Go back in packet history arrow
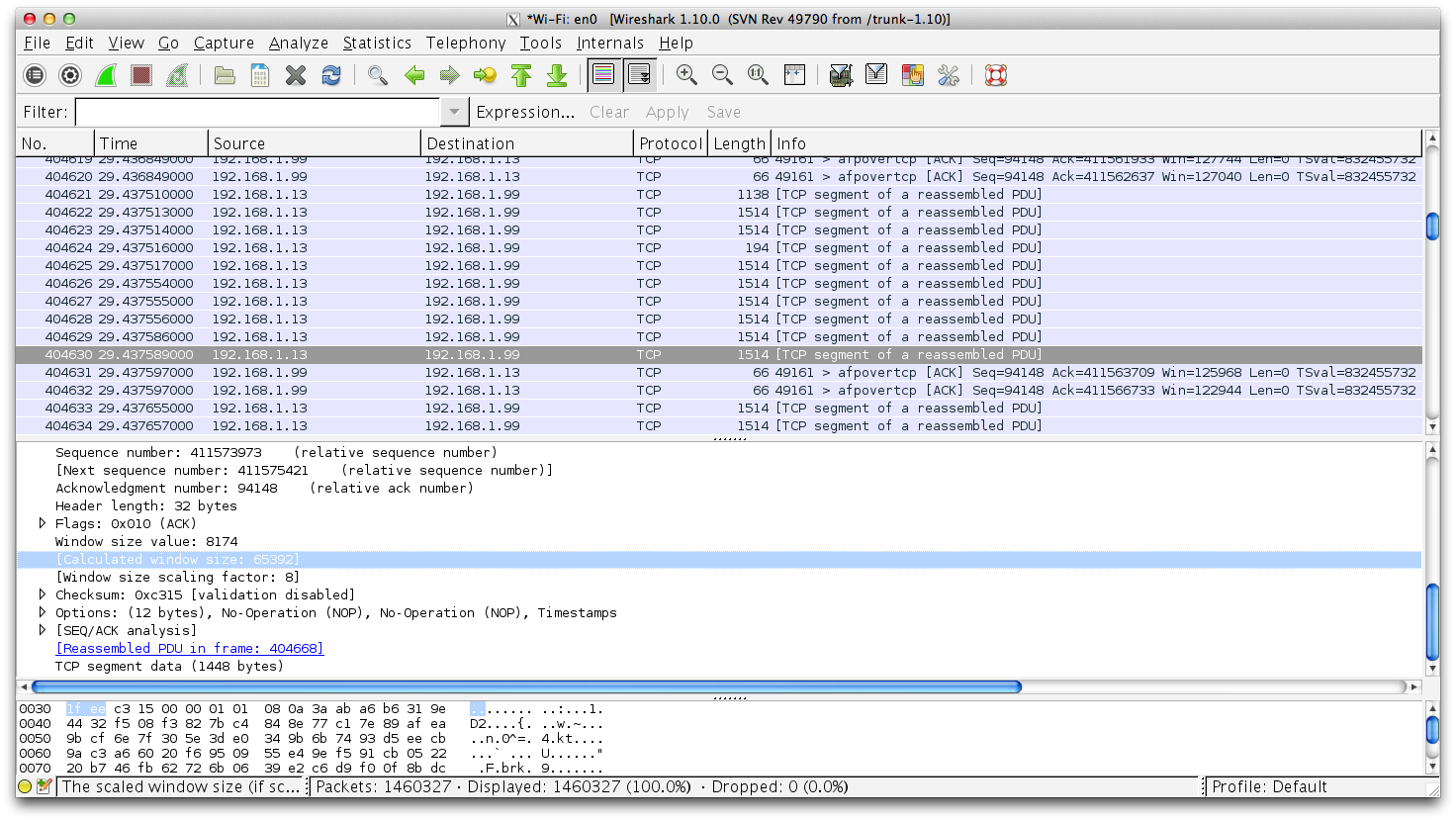The width and height of the screenshot is (1456, 821). point(414,75)
